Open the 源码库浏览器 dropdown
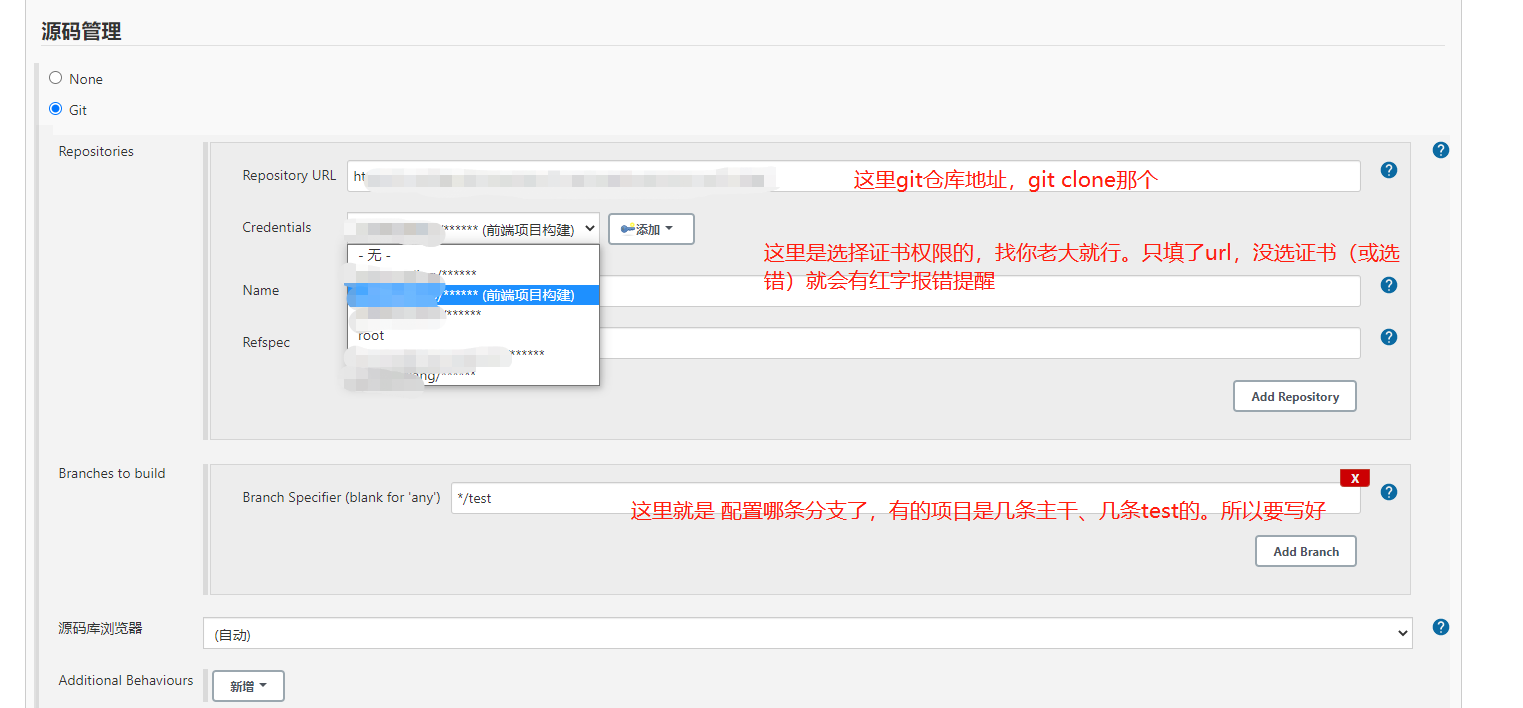The height and width of the screenshot is (708, 1523). (807, 634)
